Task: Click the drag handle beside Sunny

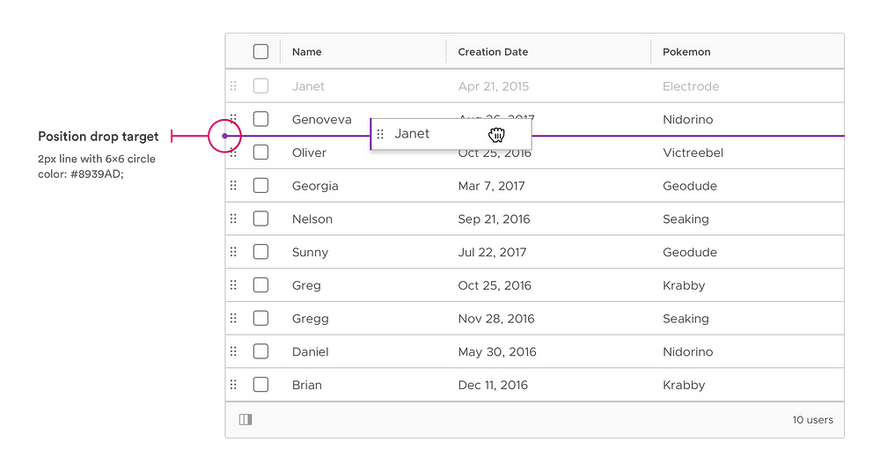Action: click(x=233, y=251)
